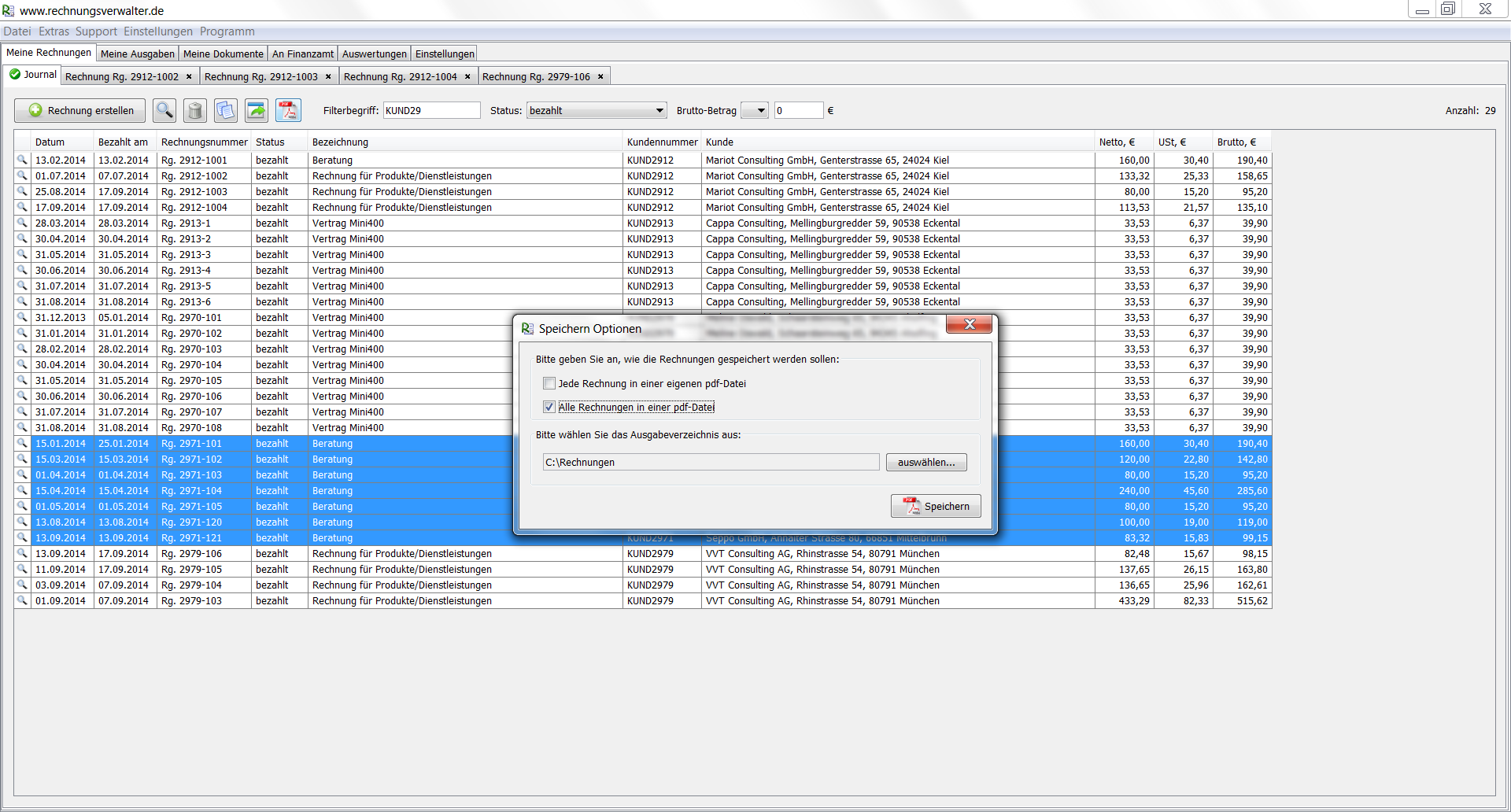The width and height of the screenshot is (1511, 812).
Task: Click the Filterbegriff input field
Action: pyautogui.click(x=431, y=111)
